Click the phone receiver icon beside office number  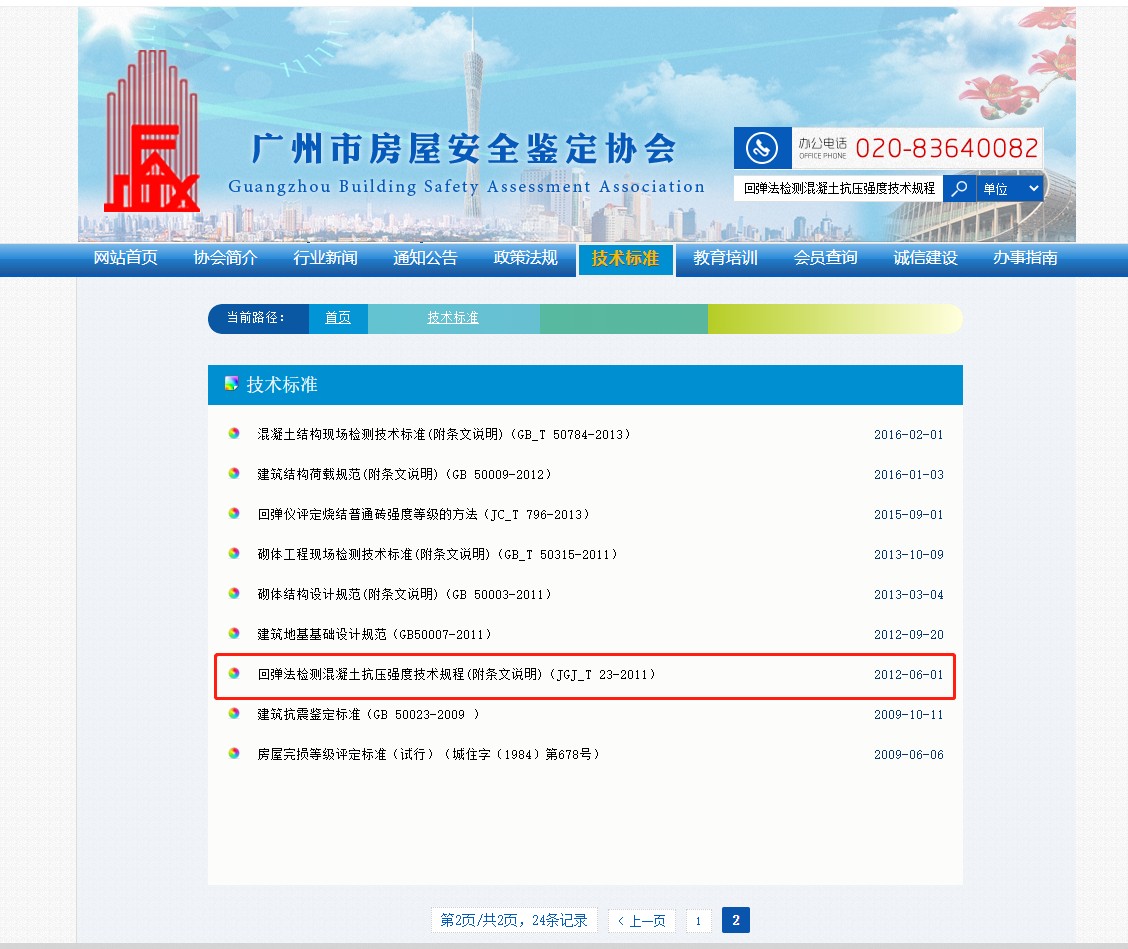(x=762, y=147)
